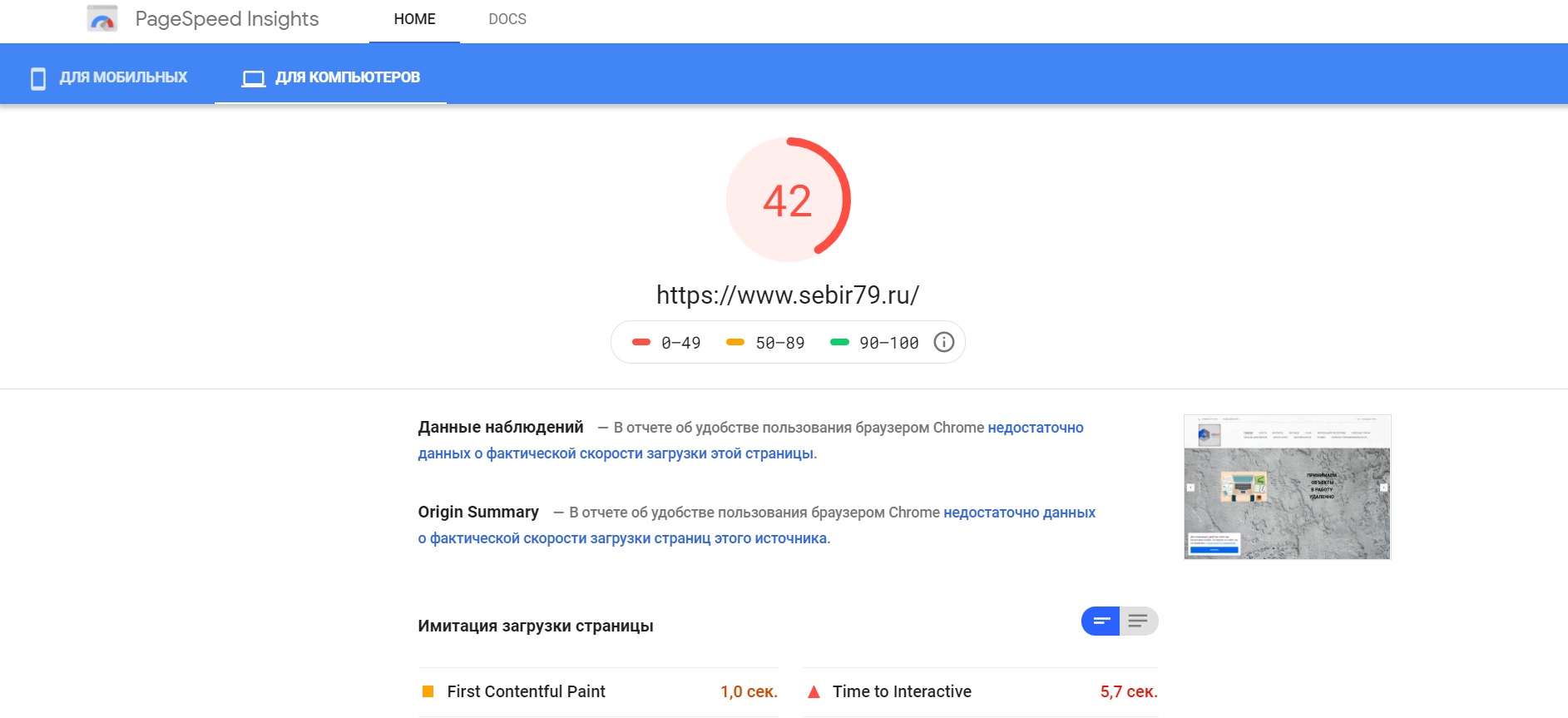Screen dimensions: 1568x718
Task: Click the '1,0 сек.' value
Action: (749, 691)
